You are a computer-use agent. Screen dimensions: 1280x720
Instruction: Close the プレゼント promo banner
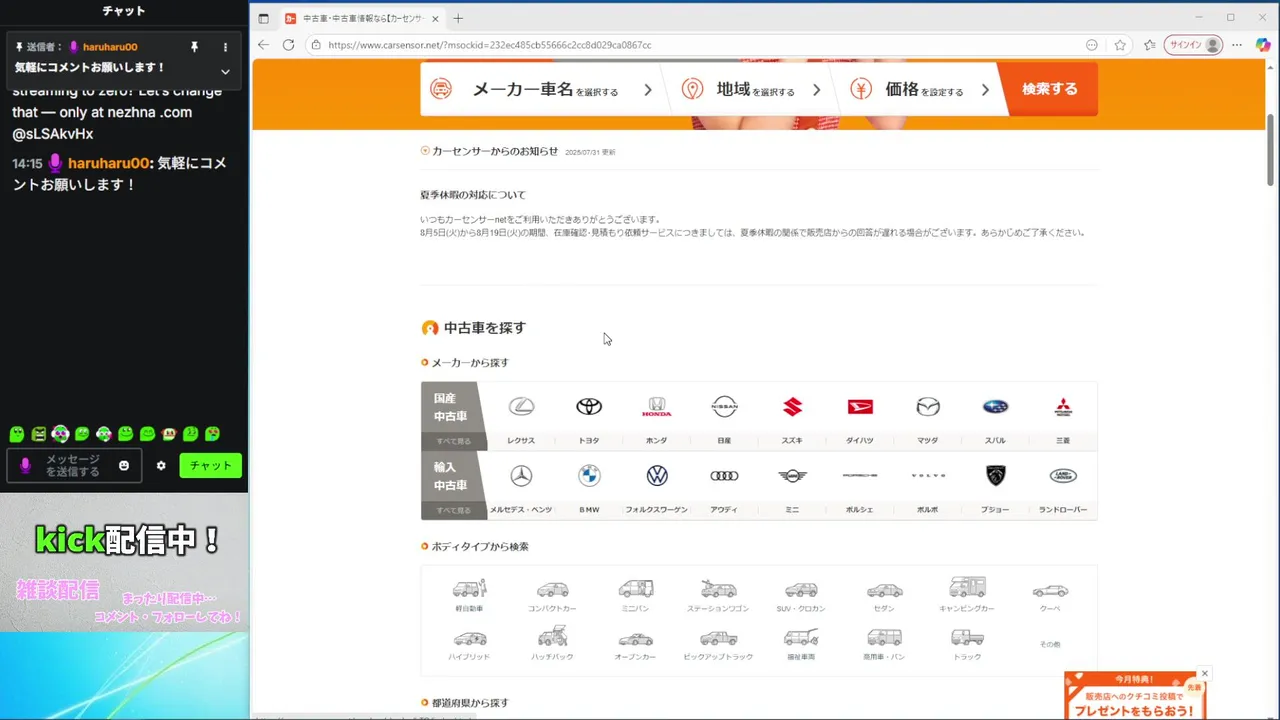tap(1205, 674)
